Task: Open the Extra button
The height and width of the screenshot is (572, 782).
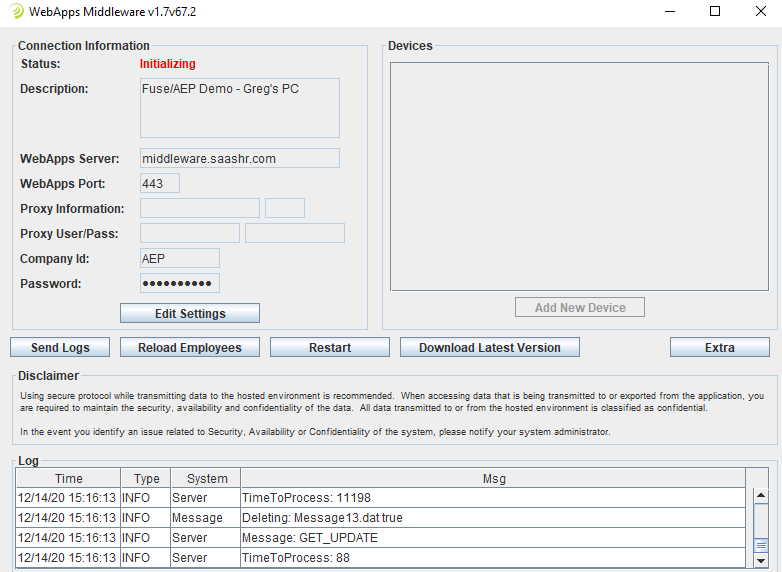Action: coord(719,348)
